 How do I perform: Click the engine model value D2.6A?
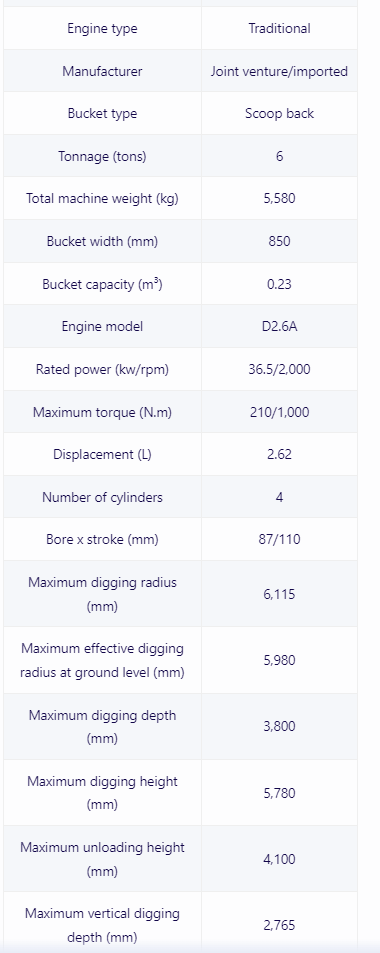tap(279, 326)
